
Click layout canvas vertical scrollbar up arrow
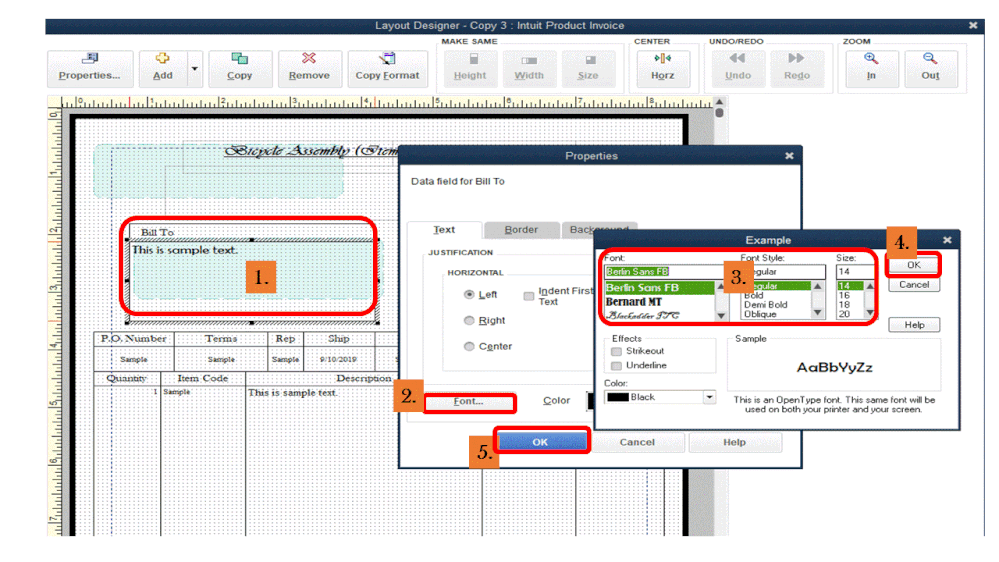click(x=719, y=102)
